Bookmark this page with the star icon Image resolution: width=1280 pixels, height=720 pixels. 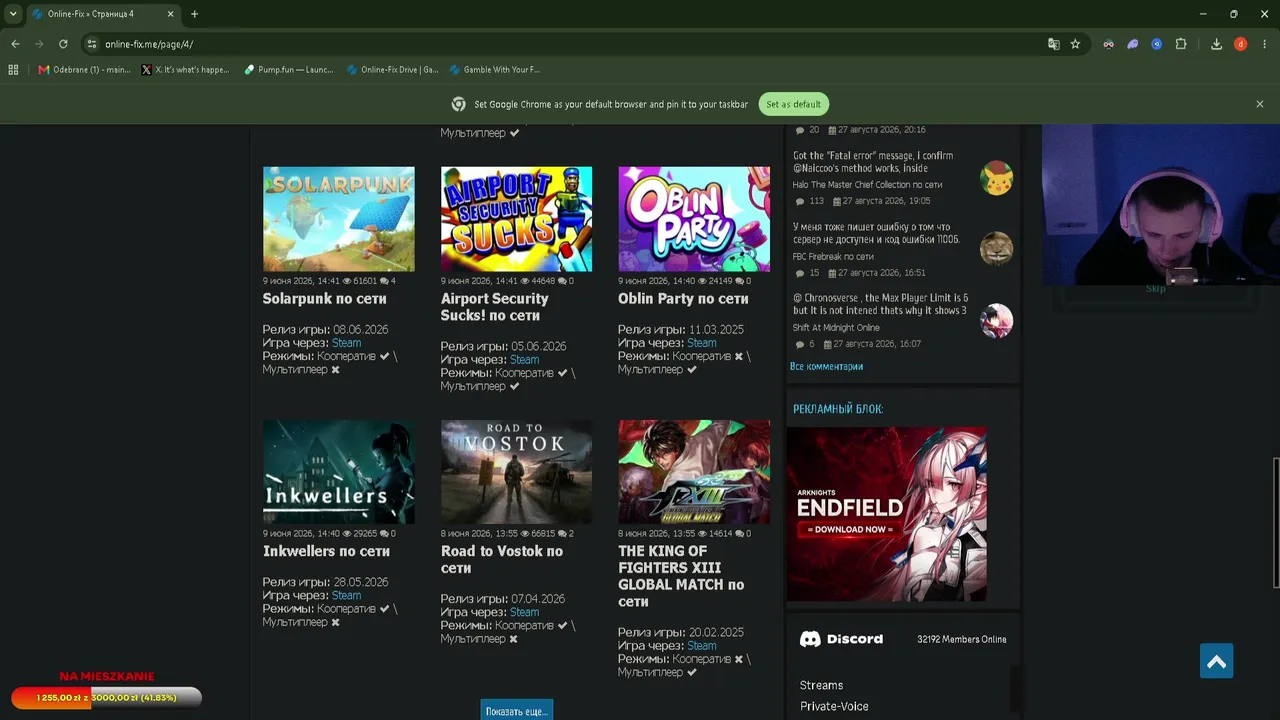point(1076,44)
